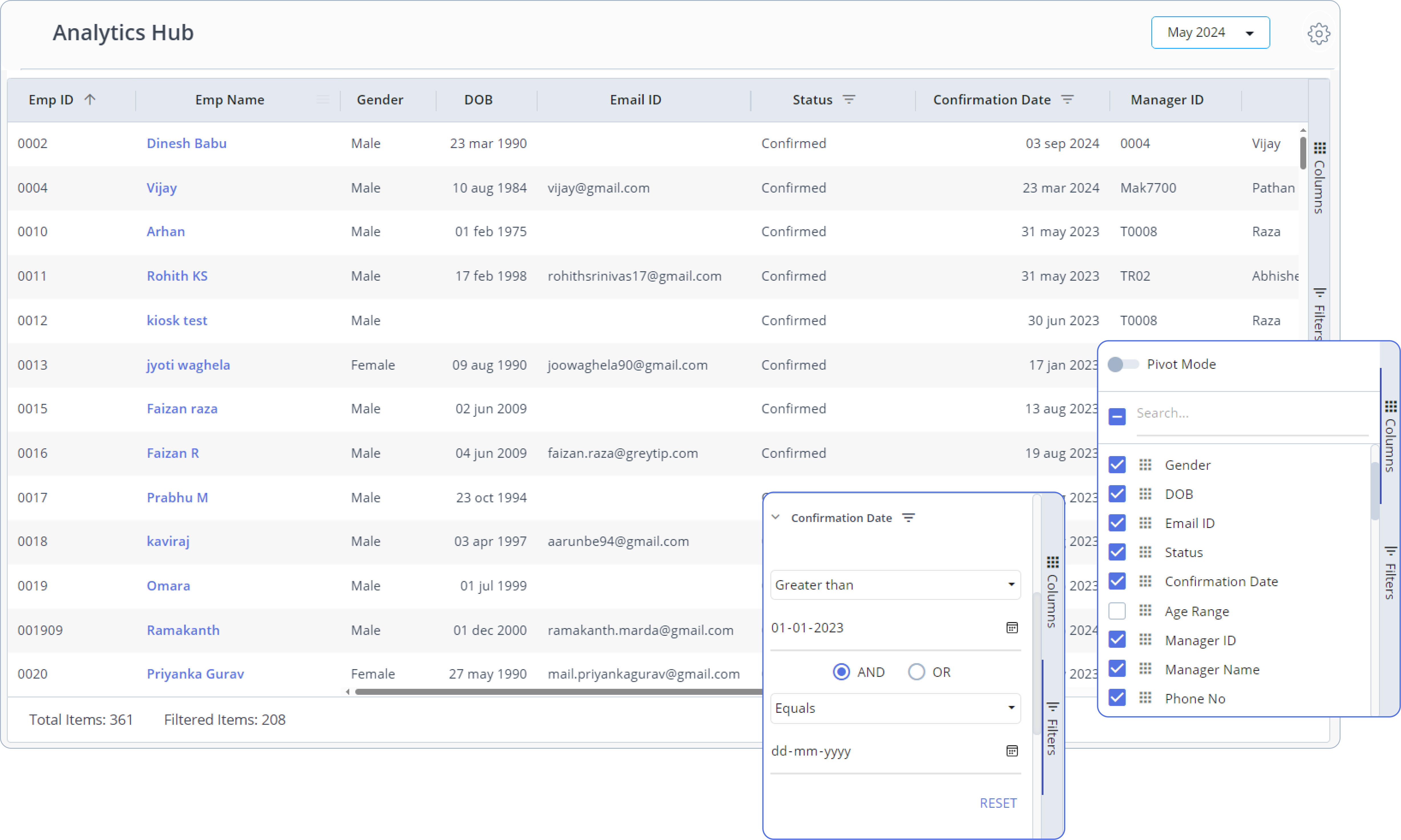Select the OR radio button
This screenshot has height=840, width=1401.
[916, 672]
